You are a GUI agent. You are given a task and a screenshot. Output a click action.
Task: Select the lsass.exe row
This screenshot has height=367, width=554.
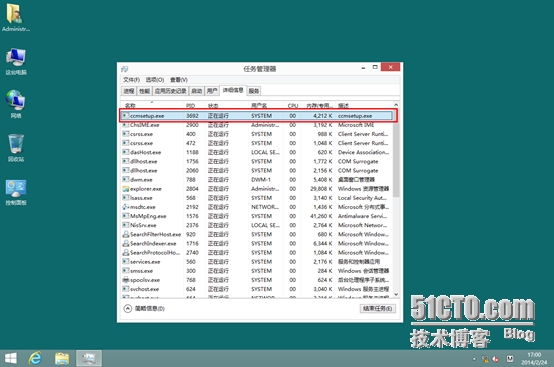(x=257, y=198)
